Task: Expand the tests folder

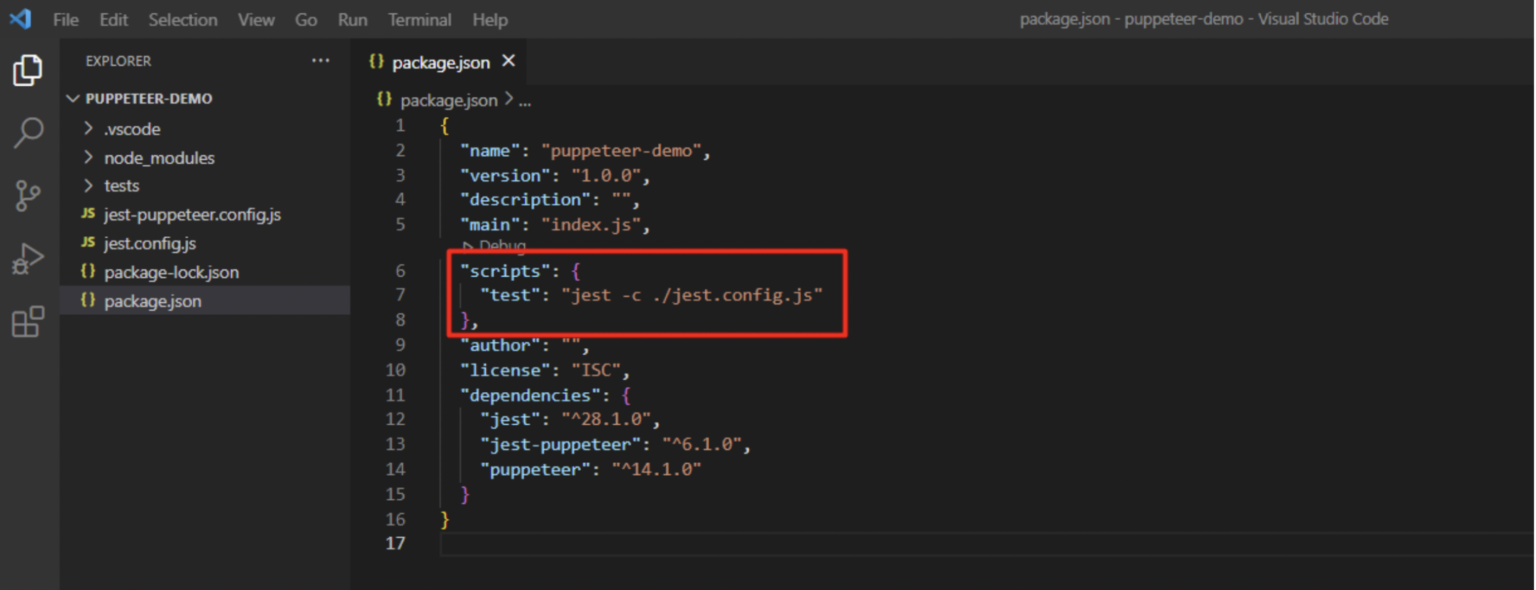Action: pos(87,185)
